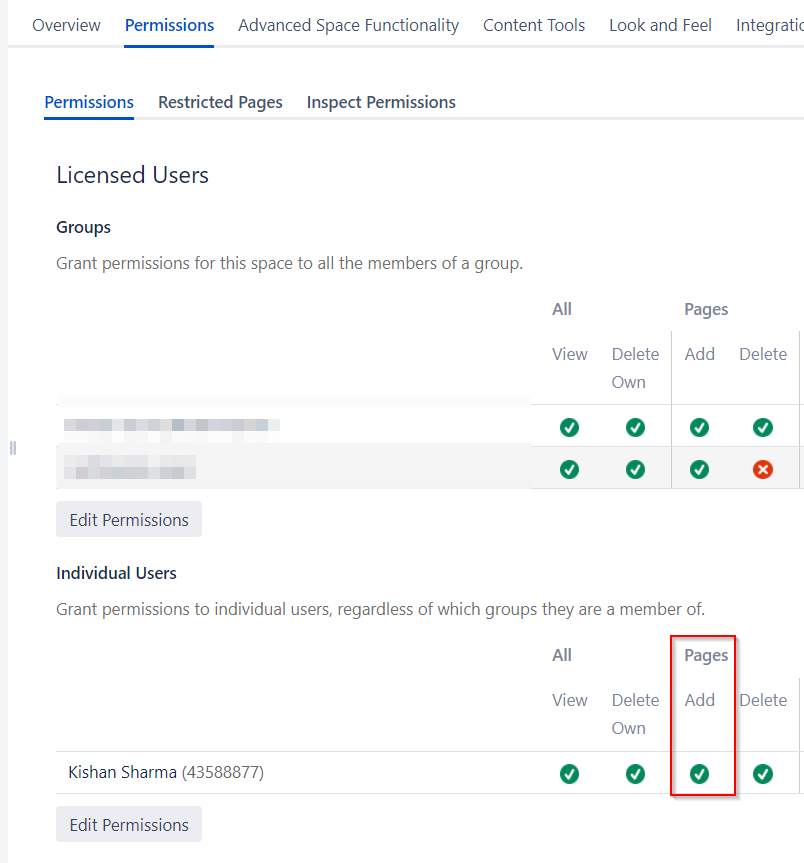Screen dimensions: 804x863
Task: Click second group's View permission checkmark
Action: coord(570,469)
